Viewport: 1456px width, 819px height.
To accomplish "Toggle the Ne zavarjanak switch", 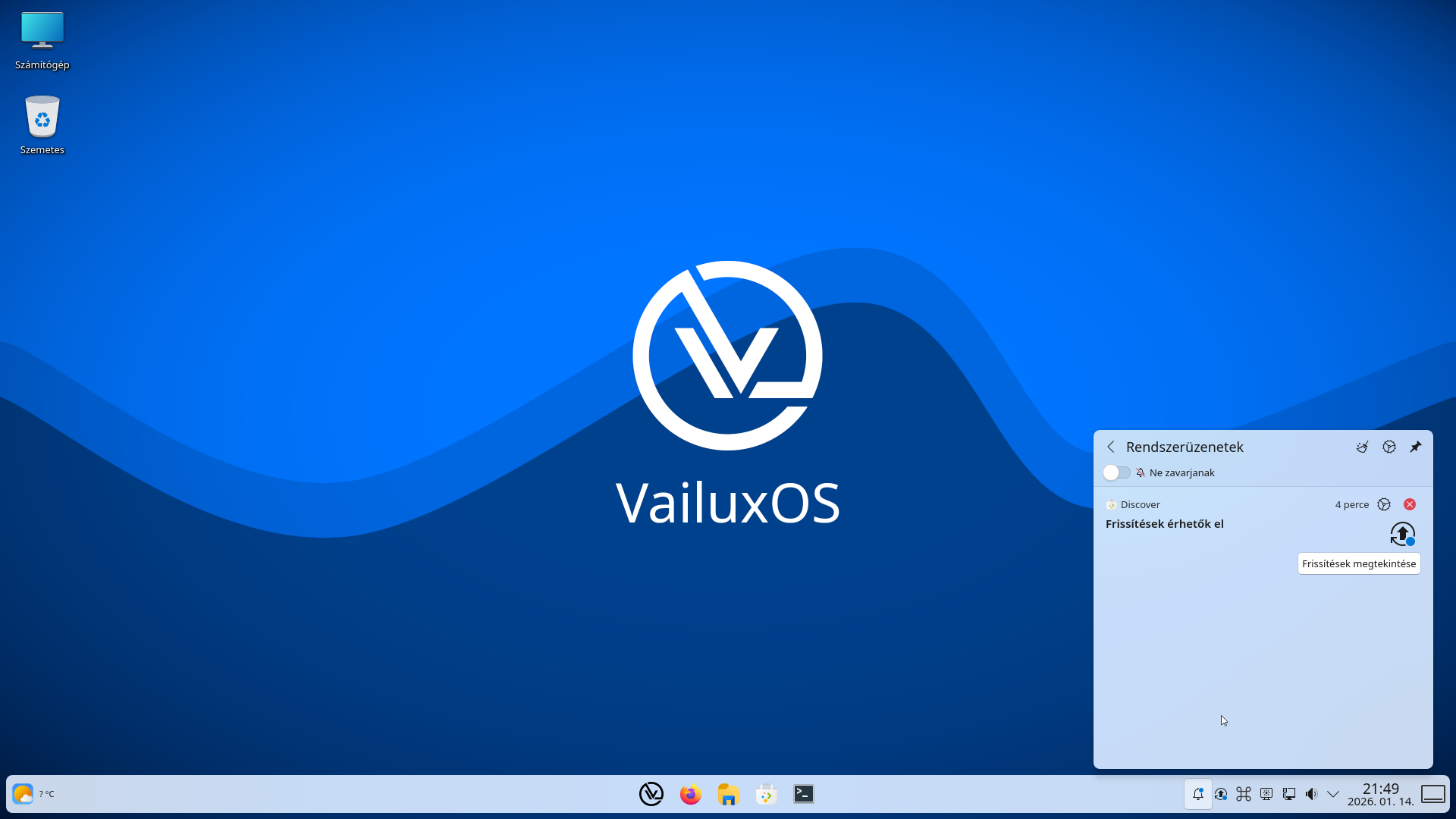I will click(x=1116, y=472).
